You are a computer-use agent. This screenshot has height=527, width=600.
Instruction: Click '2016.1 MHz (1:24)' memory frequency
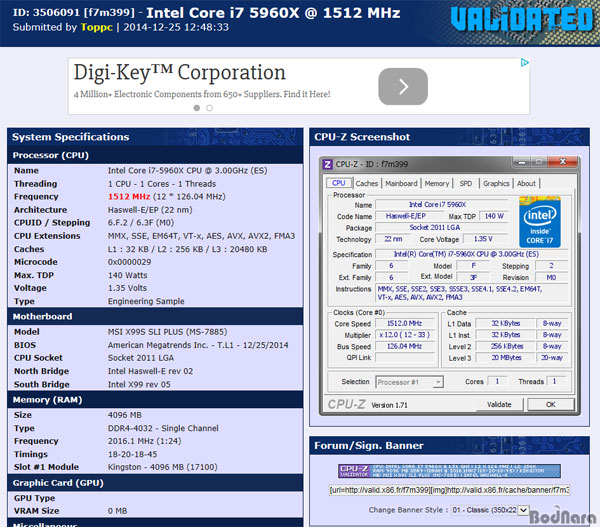coord(144,441)
